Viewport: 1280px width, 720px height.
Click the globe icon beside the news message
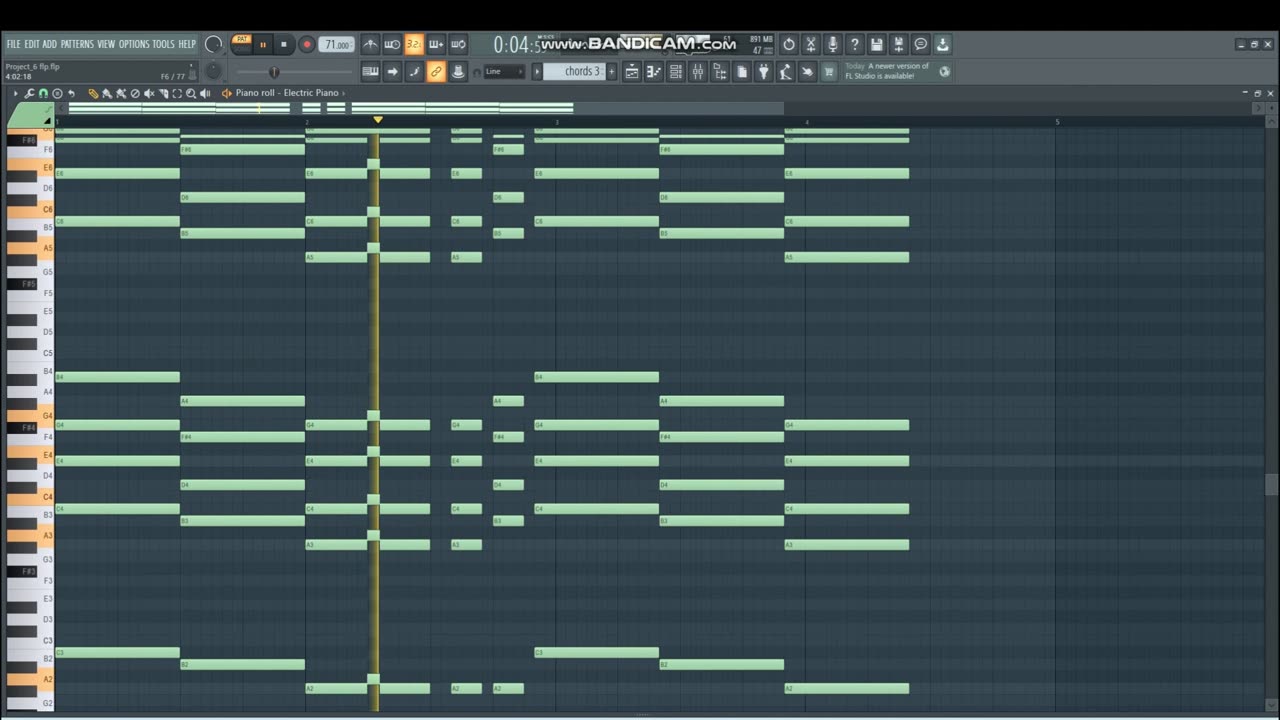[x=944, y=71]
